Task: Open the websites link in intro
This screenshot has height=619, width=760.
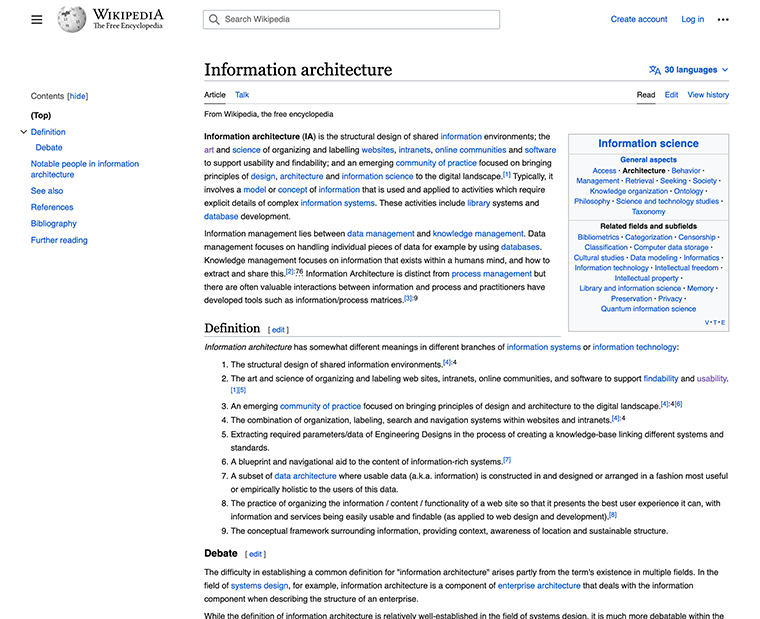Action: pos(378,150)
